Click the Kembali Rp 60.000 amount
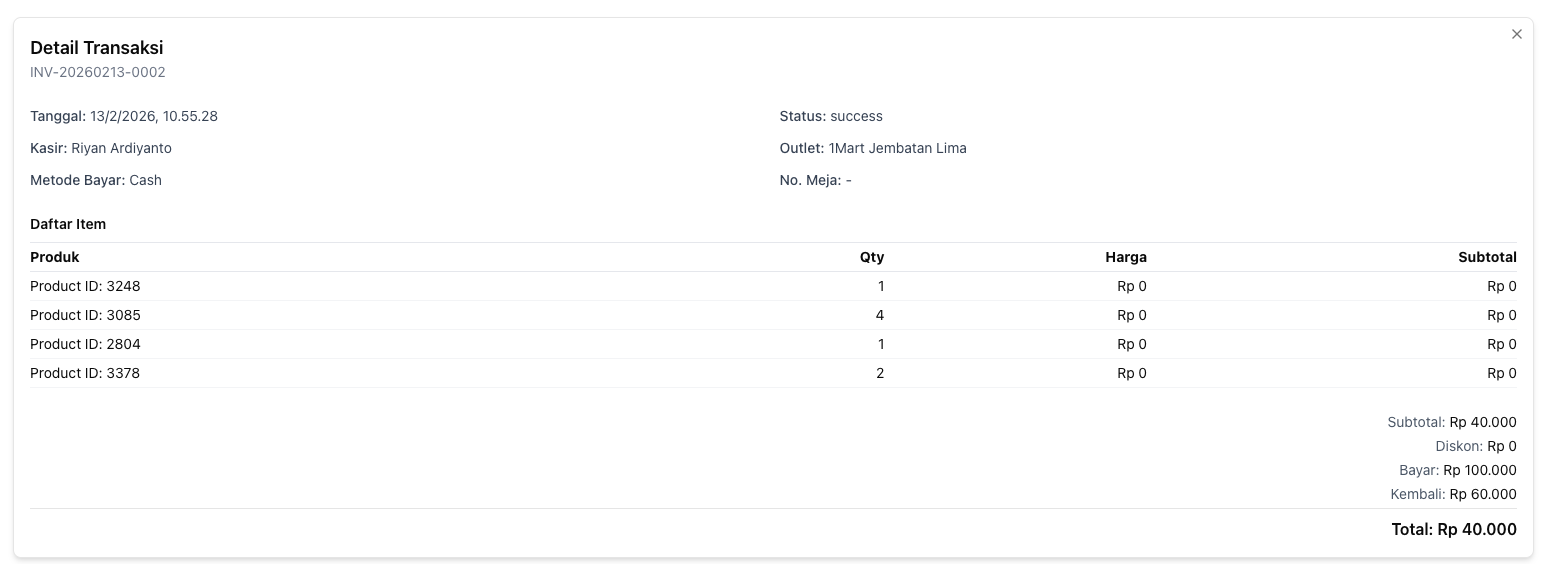The image size is (1557, 564). pyautogui.click(x=1483, y=494)
